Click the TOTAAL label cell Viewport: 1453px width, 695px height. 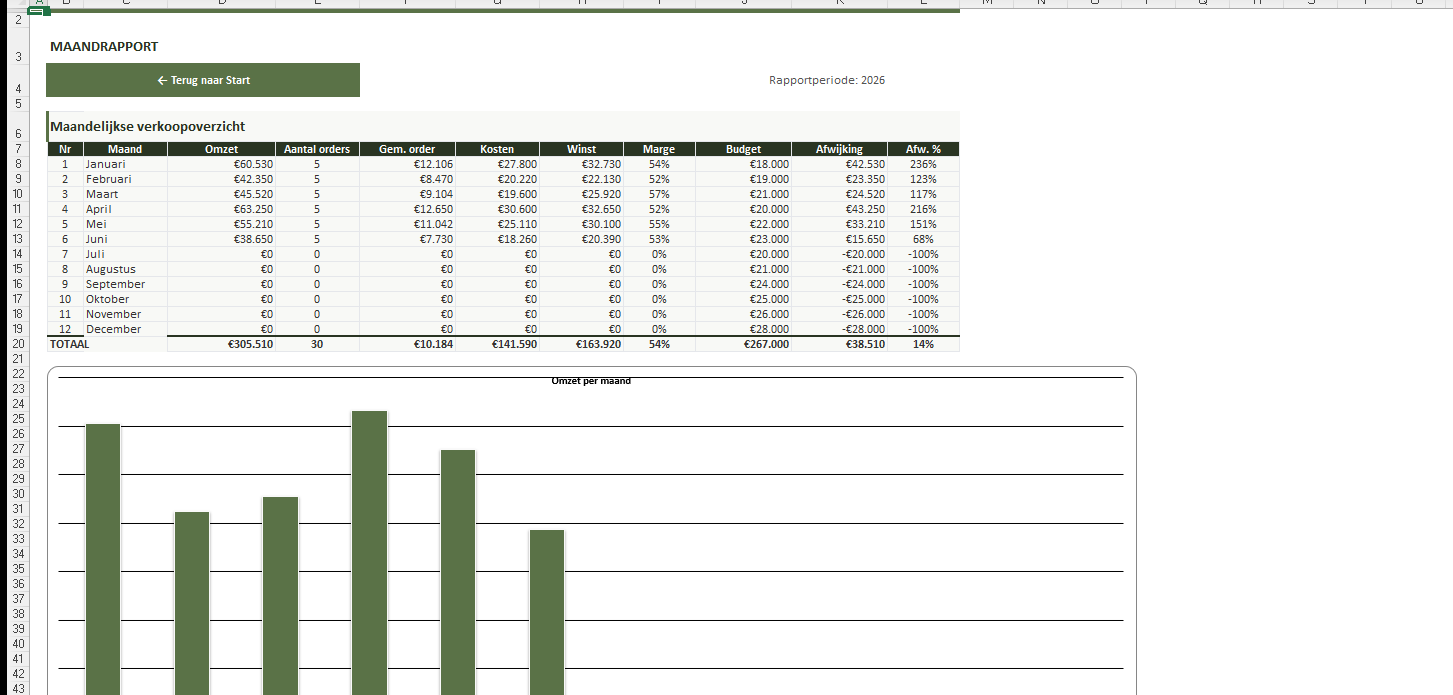[x=70, y=344]
